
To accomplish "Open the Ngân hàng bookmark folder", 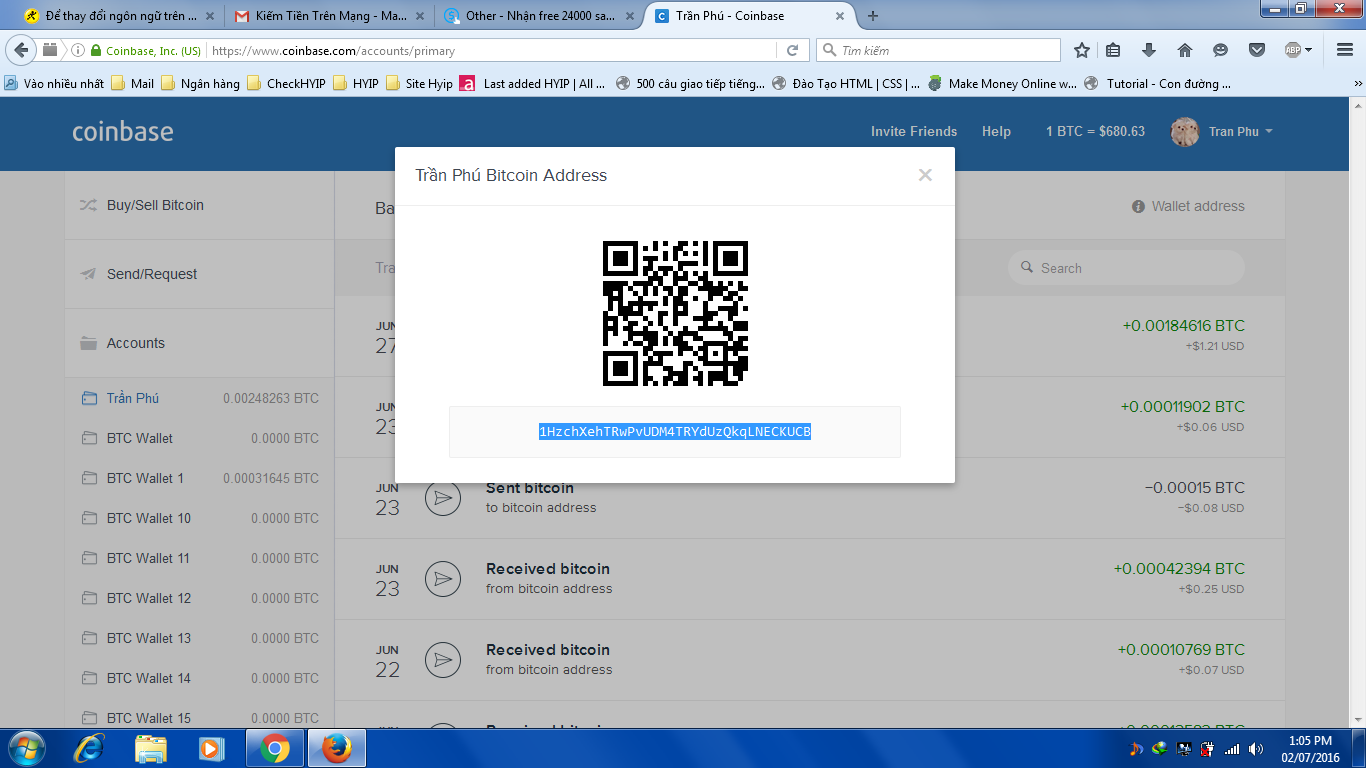I will point(200,84).
